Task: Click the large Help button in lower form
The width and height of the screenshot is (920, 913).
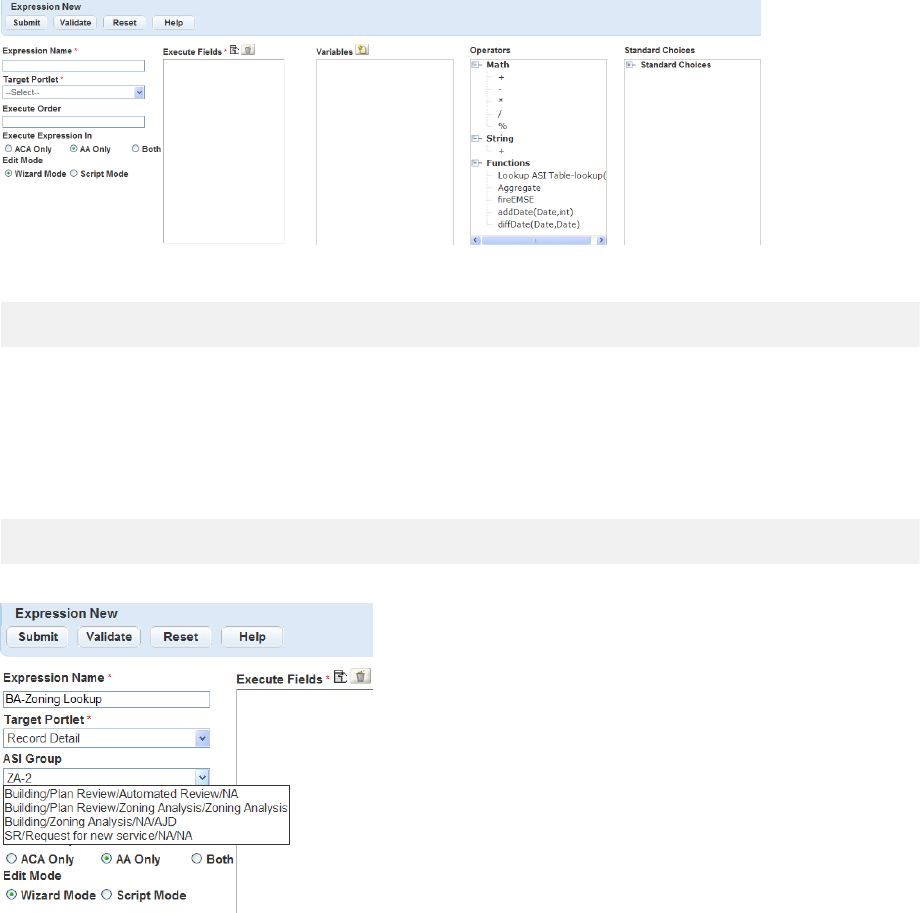Action: point(252,637)
